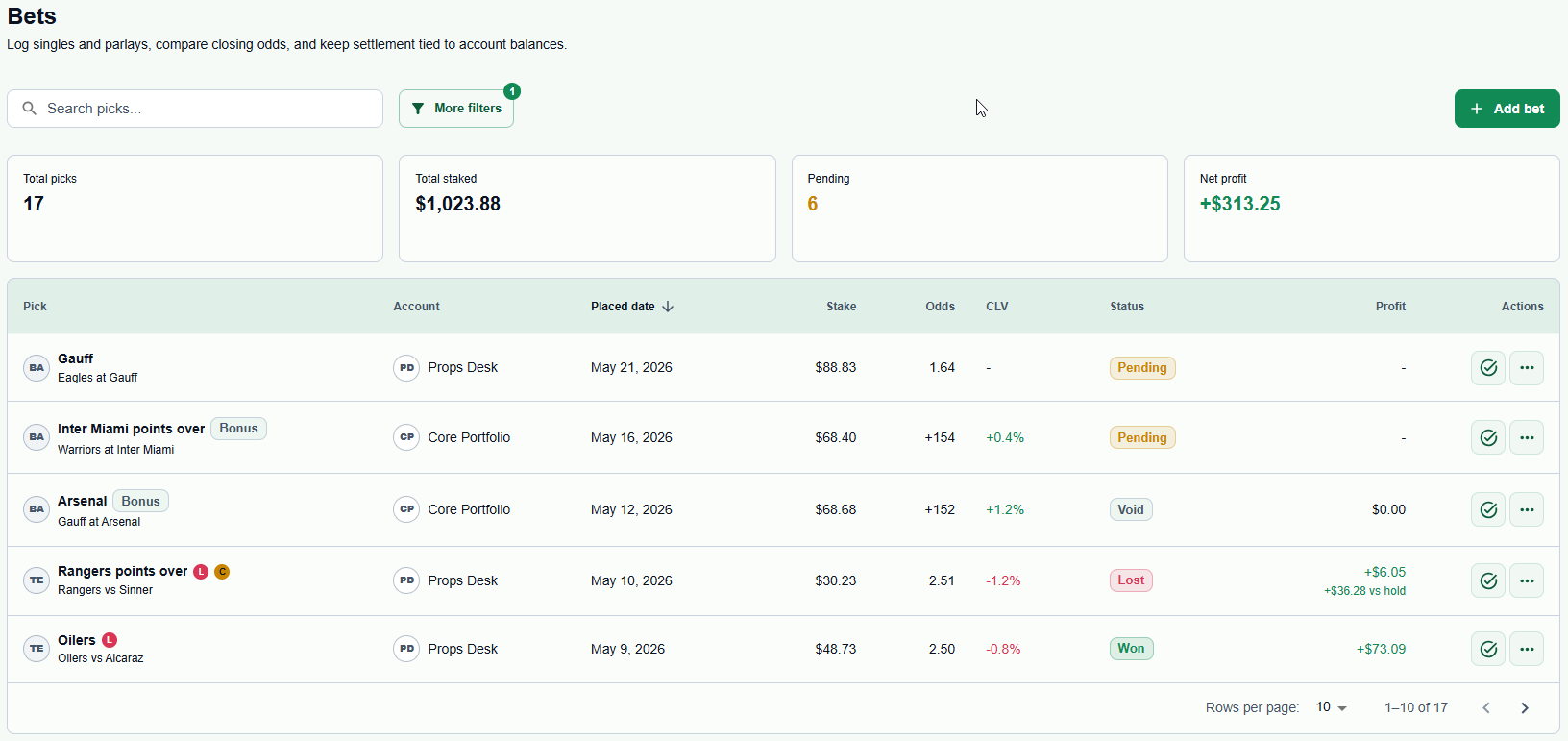Settle the Arsenal bet with checkmark icon
1568x741 pixels.
click(1488, 509)
